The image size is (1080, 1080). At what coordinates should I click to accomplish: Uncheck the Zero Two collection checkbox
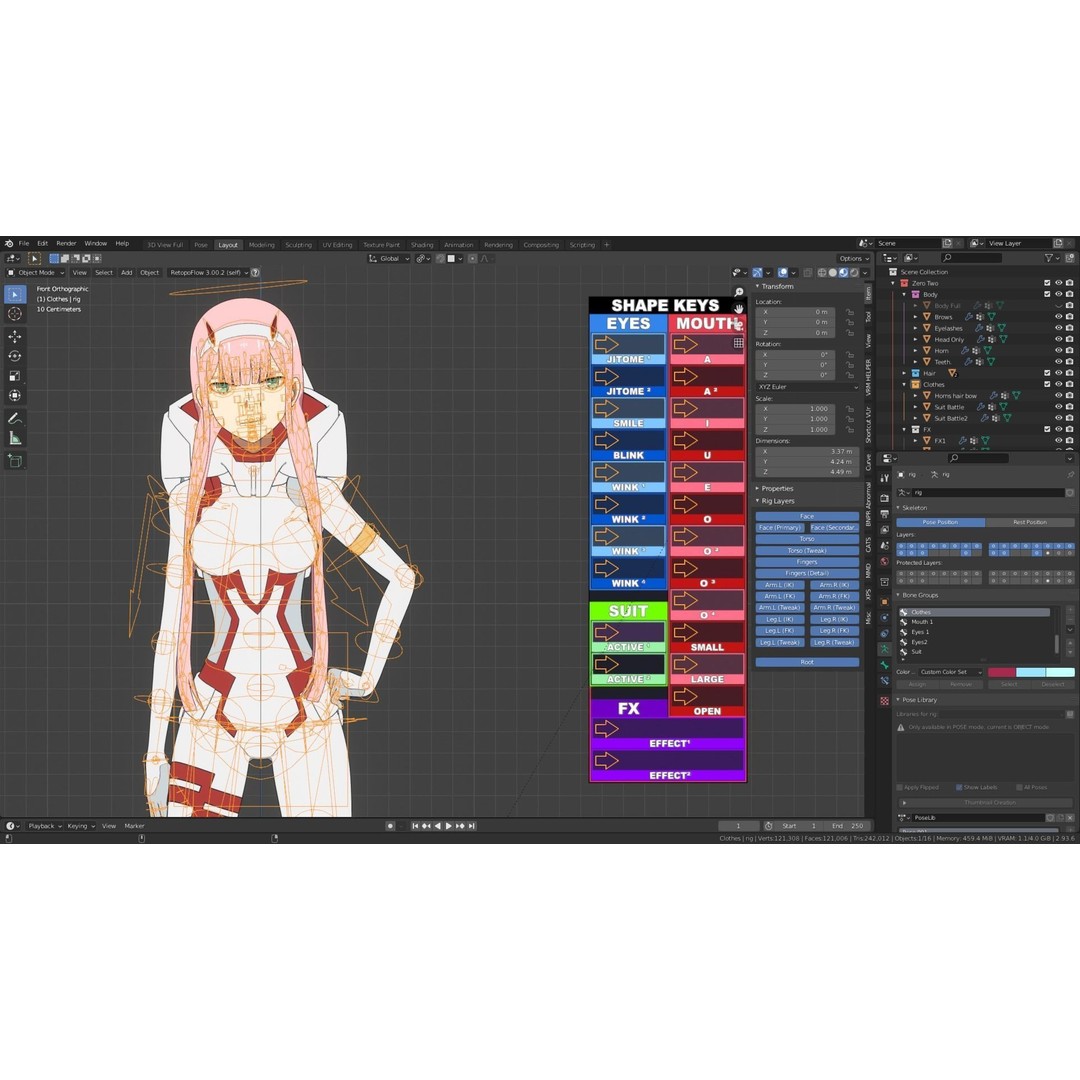tap(1047, 283)
